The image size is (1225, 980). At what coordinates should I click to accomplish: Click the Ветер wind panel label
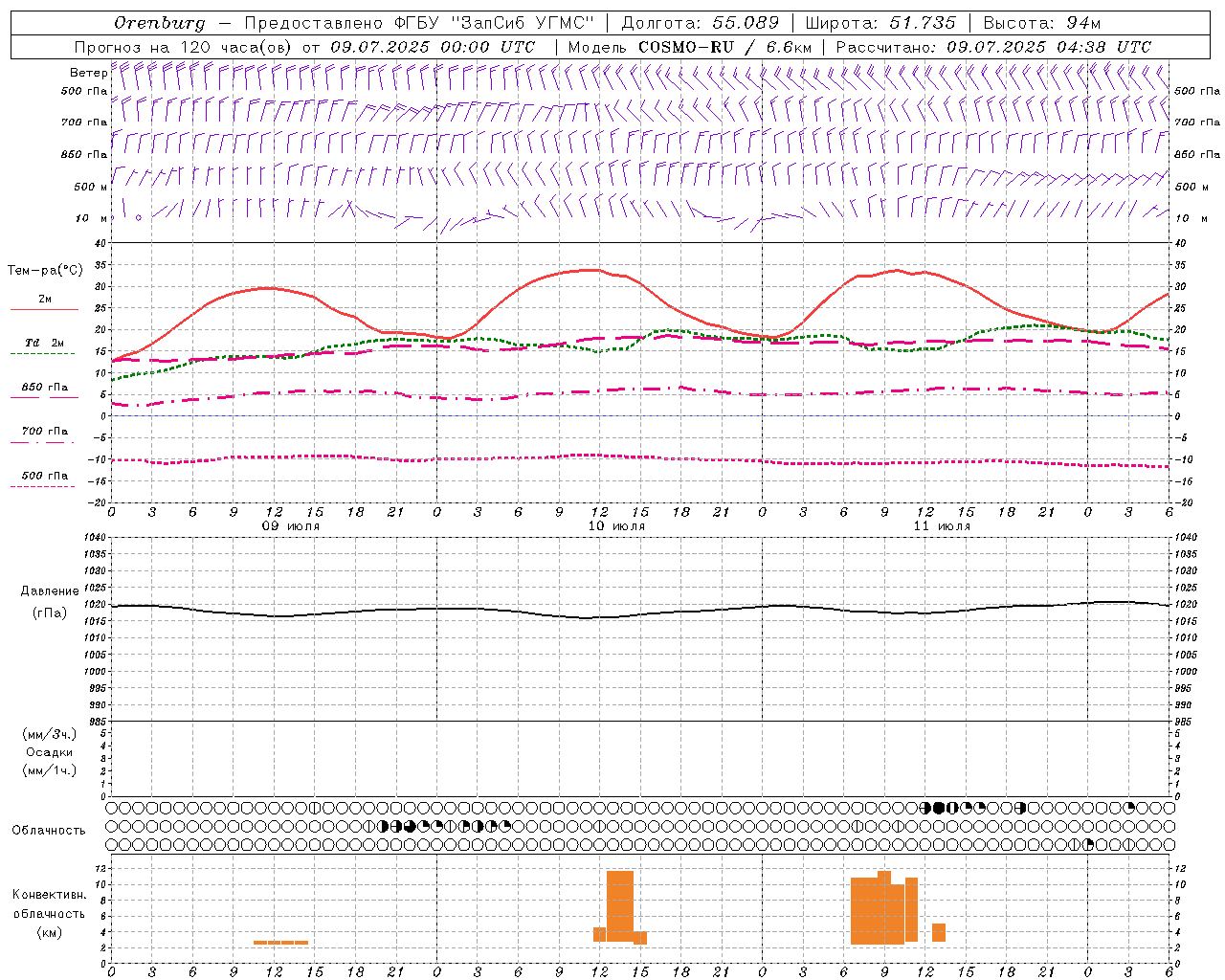click(88, 73)
